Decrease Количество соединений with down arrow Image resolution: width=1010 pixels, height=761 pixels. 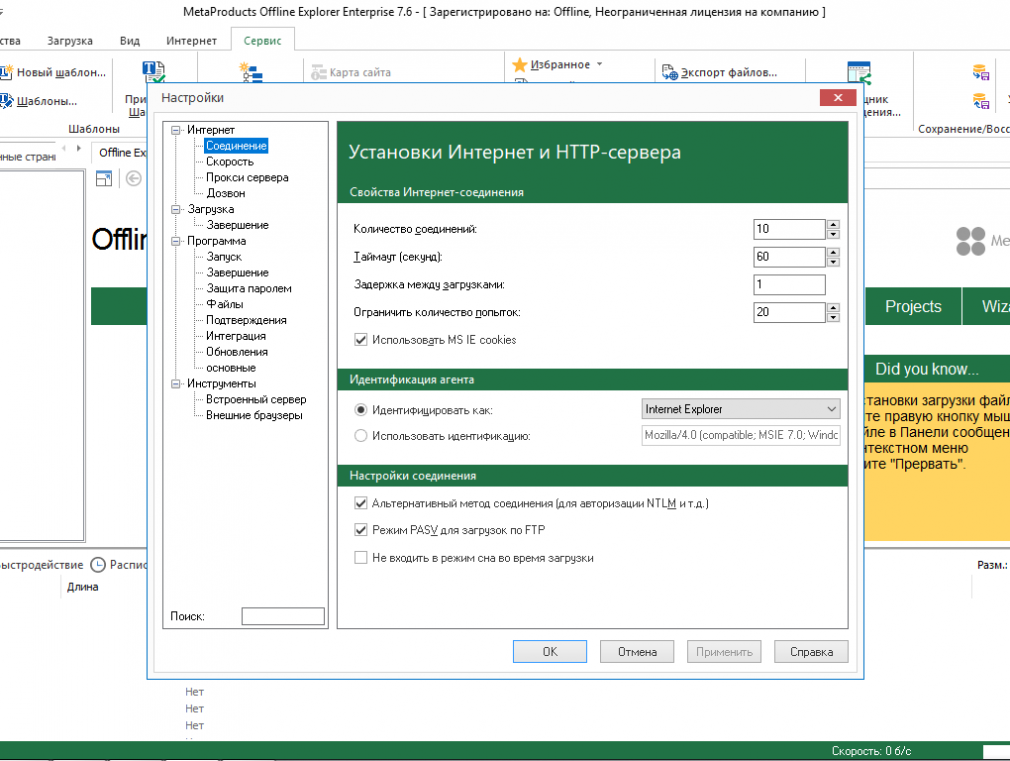tap(834, 234)
